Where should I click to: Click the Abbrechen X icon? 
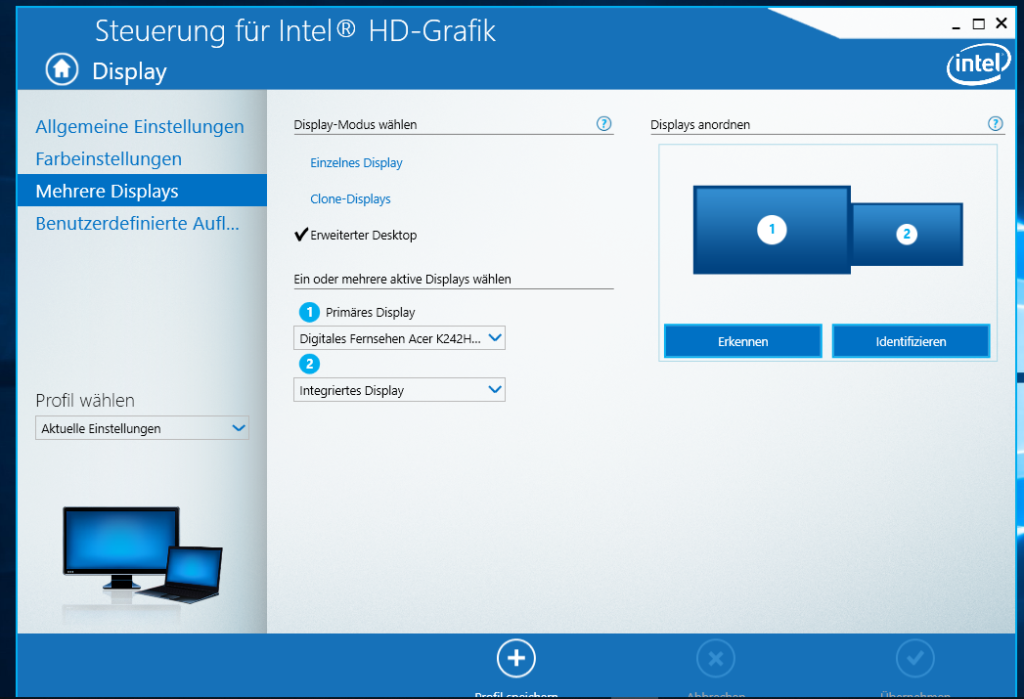(715, 659)
